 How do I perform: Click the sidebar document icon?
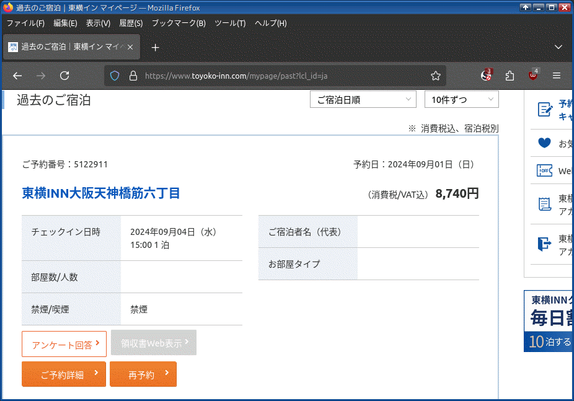pos(545,204)
